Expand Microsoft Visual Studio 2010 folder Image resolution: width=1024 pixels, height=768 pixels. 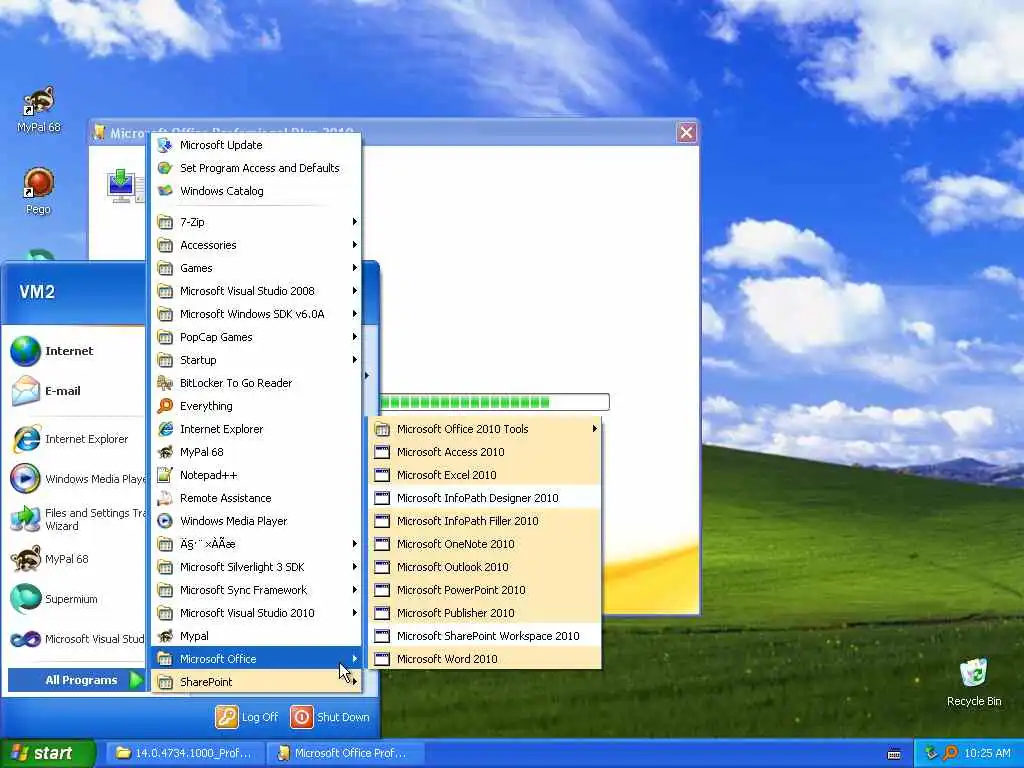[x=257, y=613]
